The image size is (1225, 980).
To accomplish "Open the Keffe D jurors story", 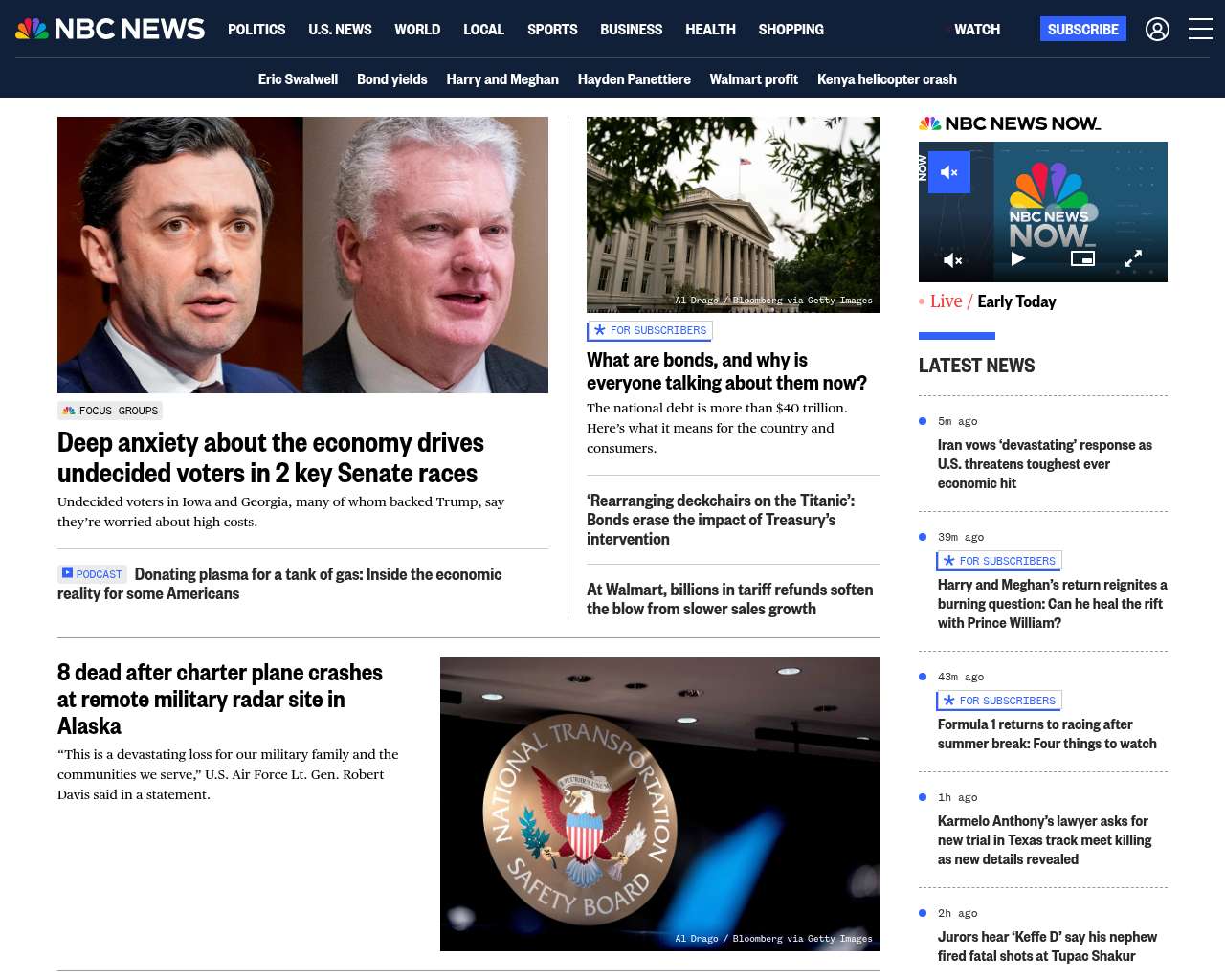I will 1047,947.
